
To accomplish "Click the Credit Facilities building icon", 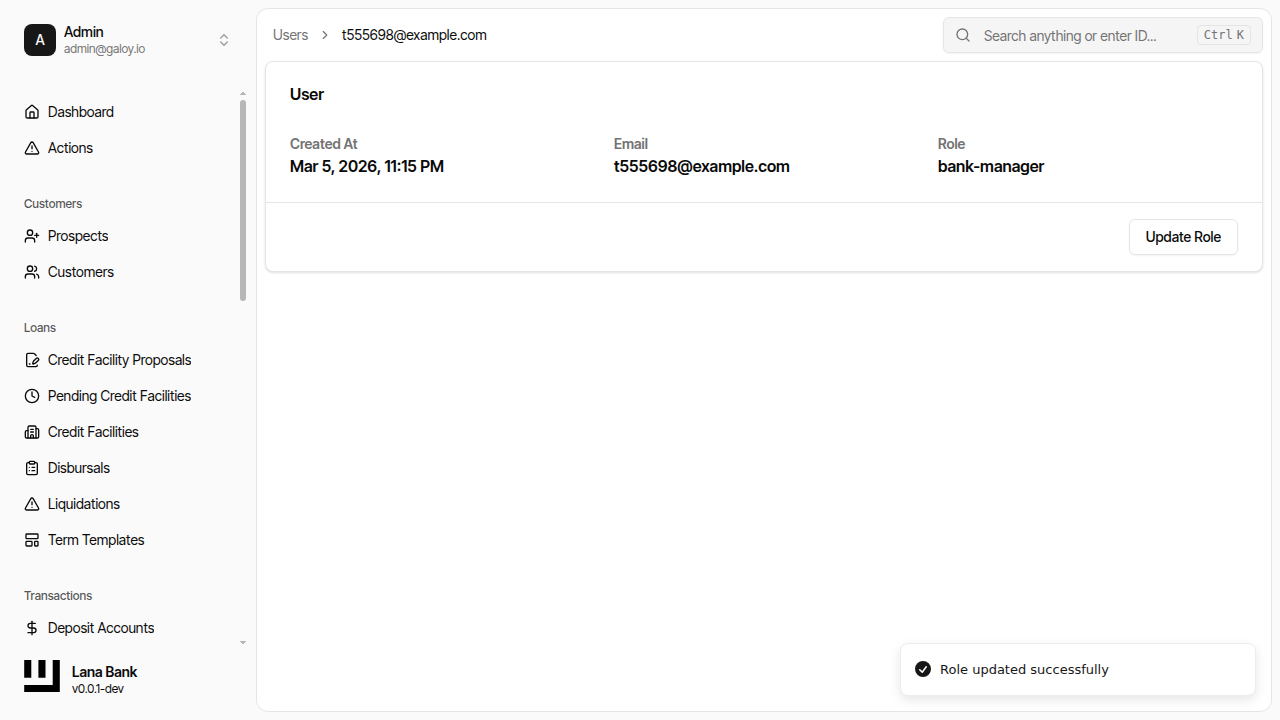I will pos(32,432).
